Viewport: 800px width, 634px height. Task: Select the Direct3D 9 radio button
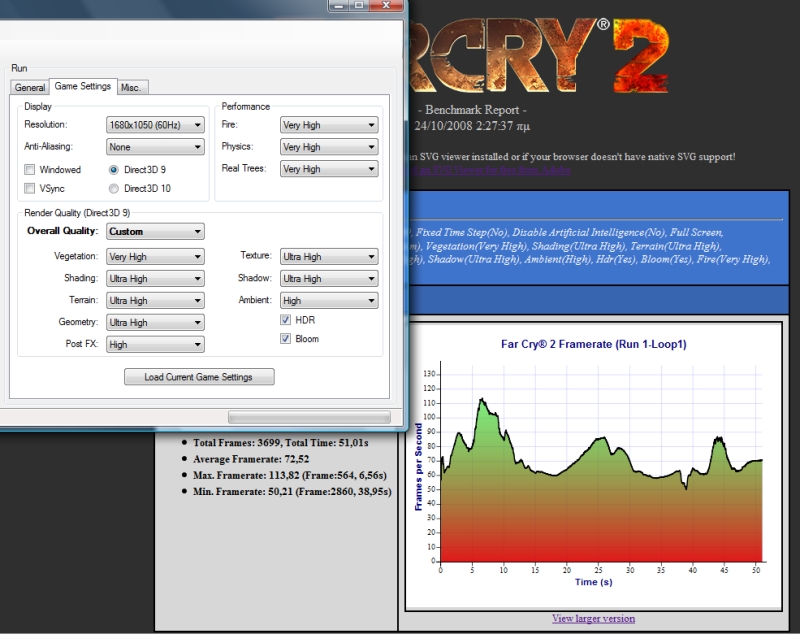(113, 169)
